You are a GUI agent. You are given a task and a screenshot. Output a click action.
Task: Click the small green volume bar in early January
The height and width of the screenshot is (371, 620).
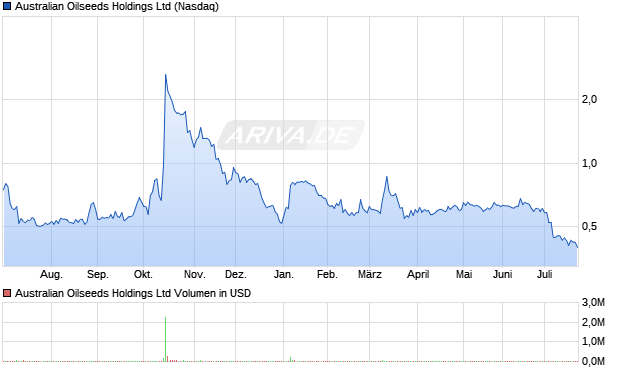[291, 359]
